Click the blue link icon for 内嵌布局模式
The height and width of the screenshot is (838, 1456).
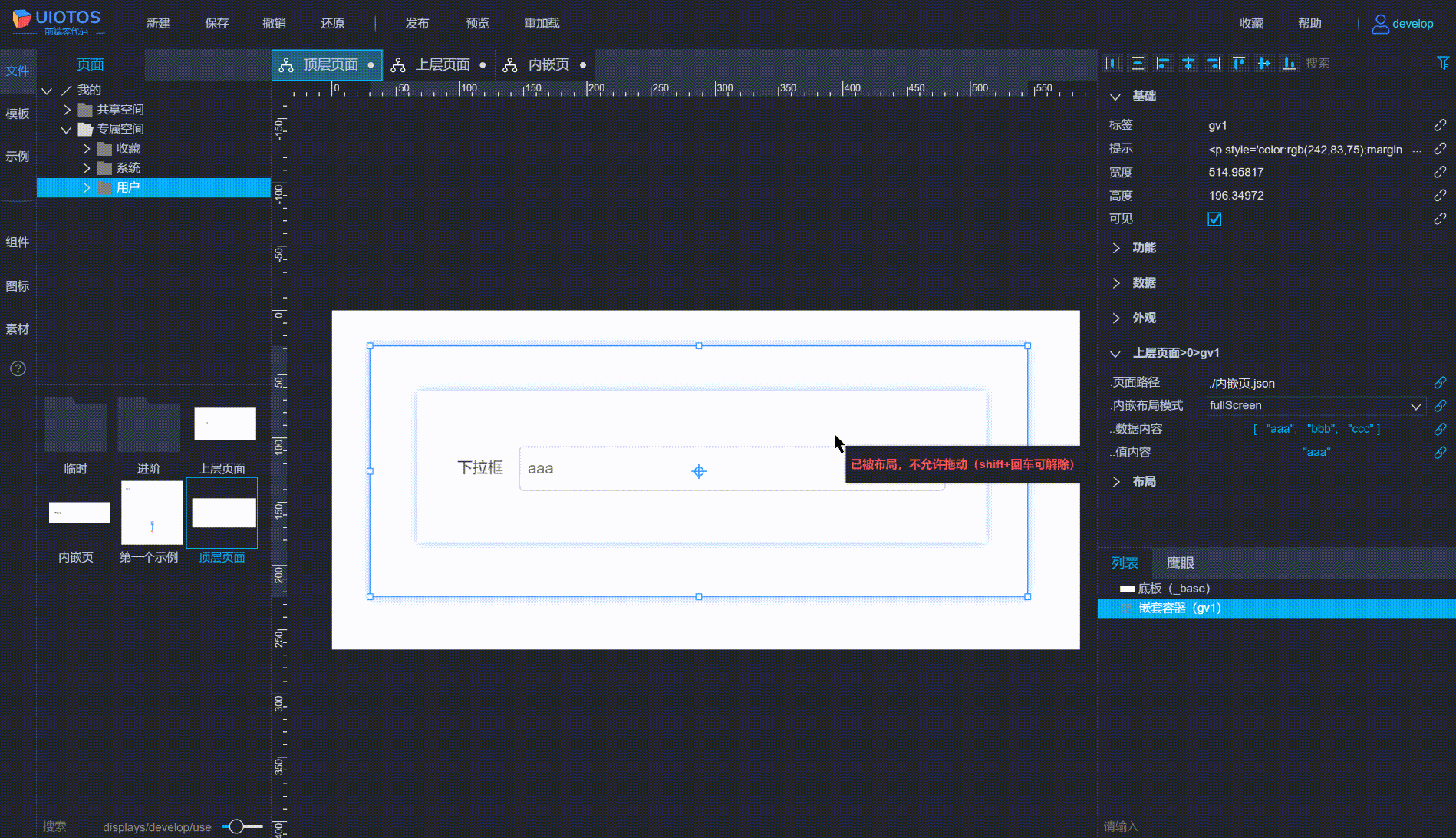click(x=1440, y=405)
